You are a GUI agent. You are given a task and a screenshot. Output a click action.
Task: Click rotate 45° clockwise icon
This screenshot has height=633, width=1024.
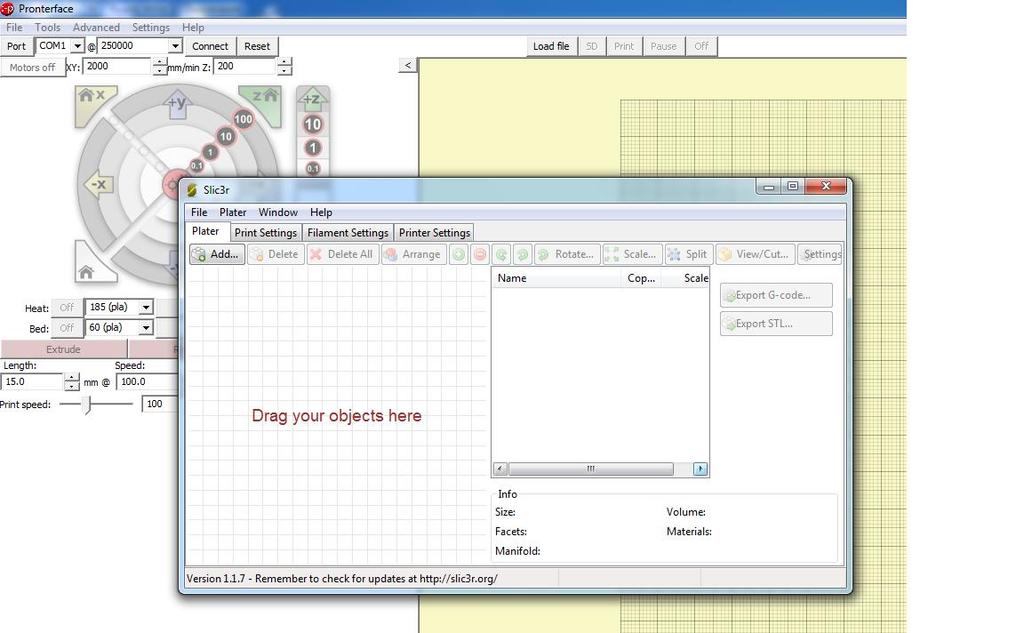click(x=522, y=254)
